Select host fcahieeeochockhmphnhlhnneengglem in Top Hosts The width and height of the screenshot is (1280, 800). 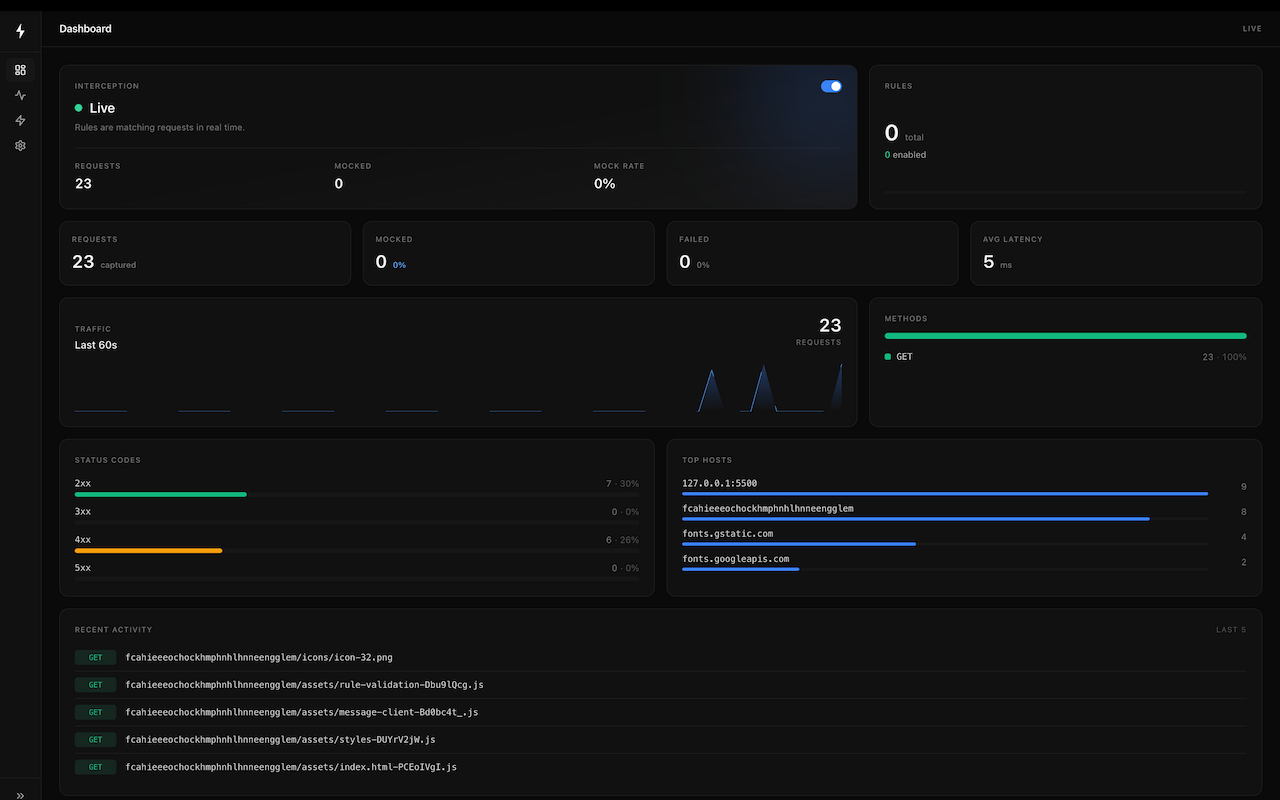click(768, 509)
